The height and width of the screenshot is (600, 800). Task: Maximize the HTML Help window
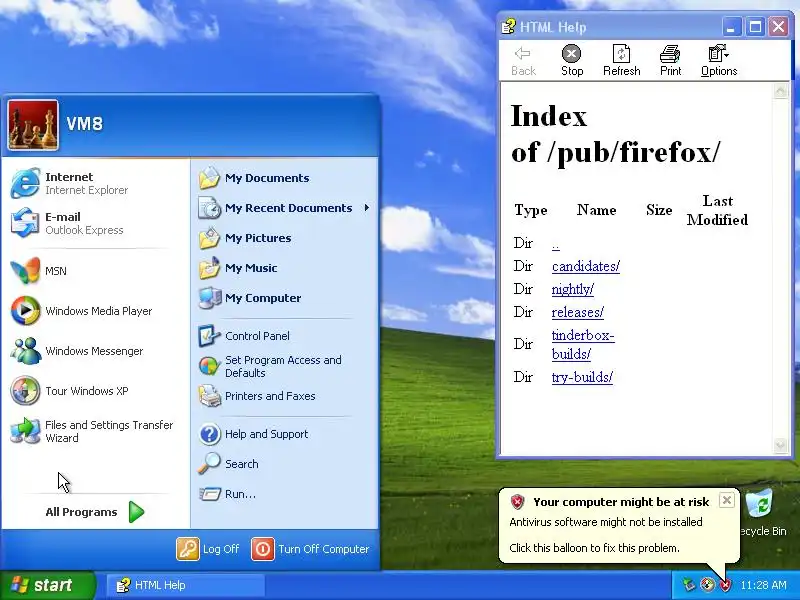(755, 27)
